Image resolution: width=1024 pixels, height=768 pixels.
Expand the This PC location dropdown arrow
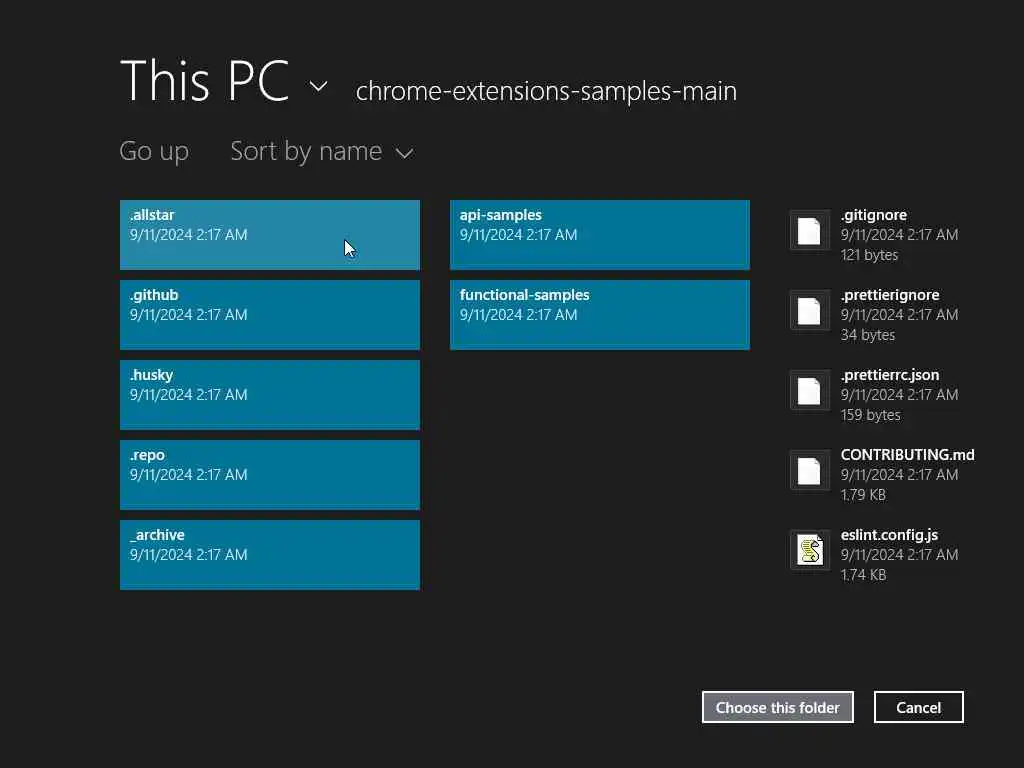pos(318,86)
